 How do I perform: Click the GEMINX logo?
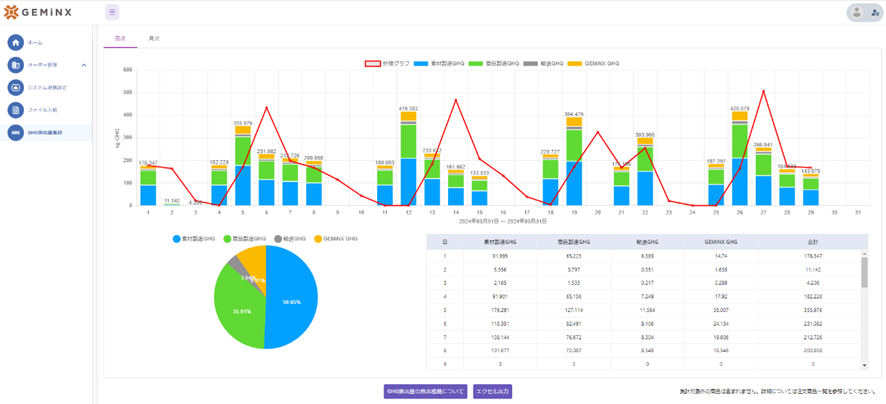click(37, 12)
